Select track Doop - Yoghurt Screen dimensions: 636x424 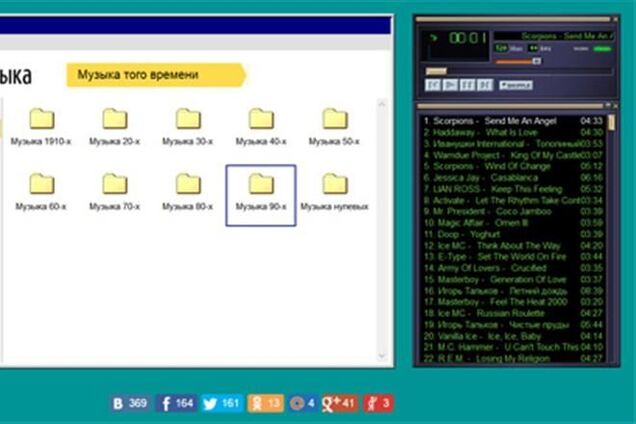pyautogui.click(x=513, y=234)
